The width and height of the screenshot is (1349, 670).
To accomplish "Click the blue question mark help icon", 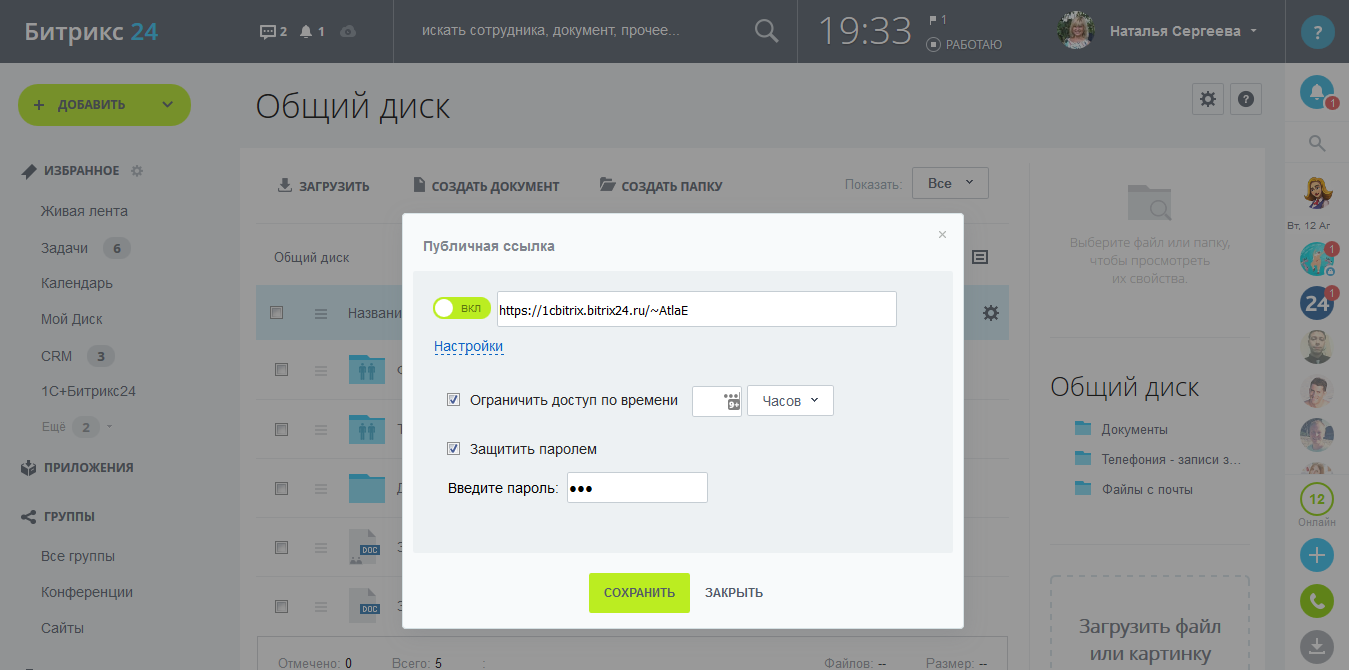I will 1317,32.
